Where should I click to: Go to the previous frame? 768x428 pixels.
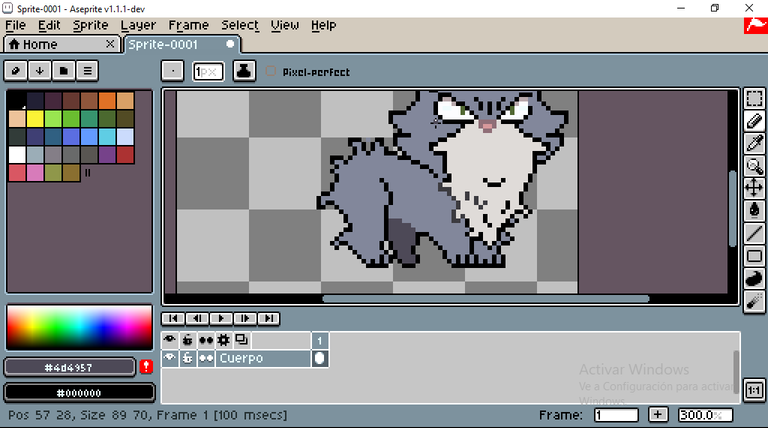point(197,319)
